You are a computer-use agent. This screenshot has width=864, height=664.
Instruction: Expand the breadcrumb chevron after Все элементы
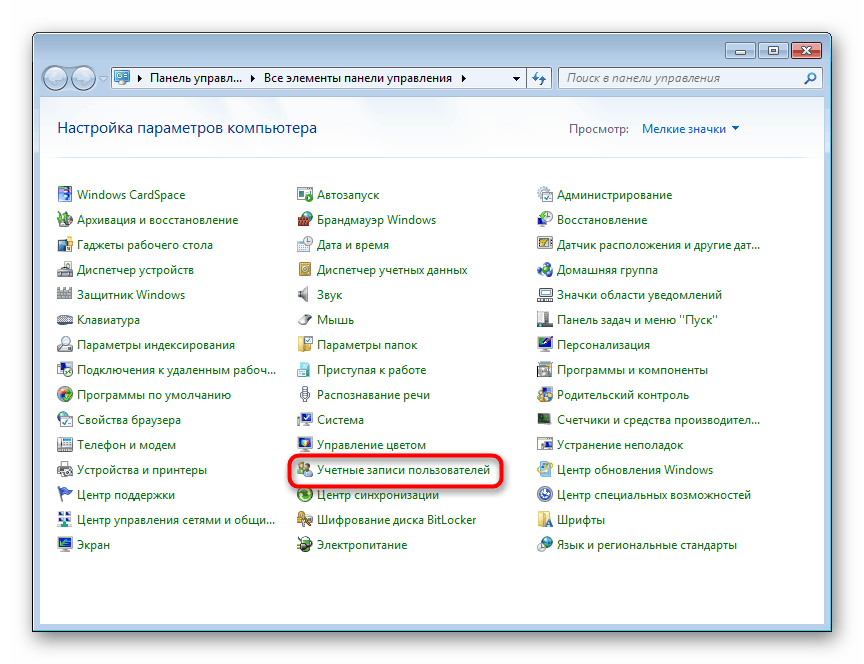pyautogui.click(x=463, y=77)
